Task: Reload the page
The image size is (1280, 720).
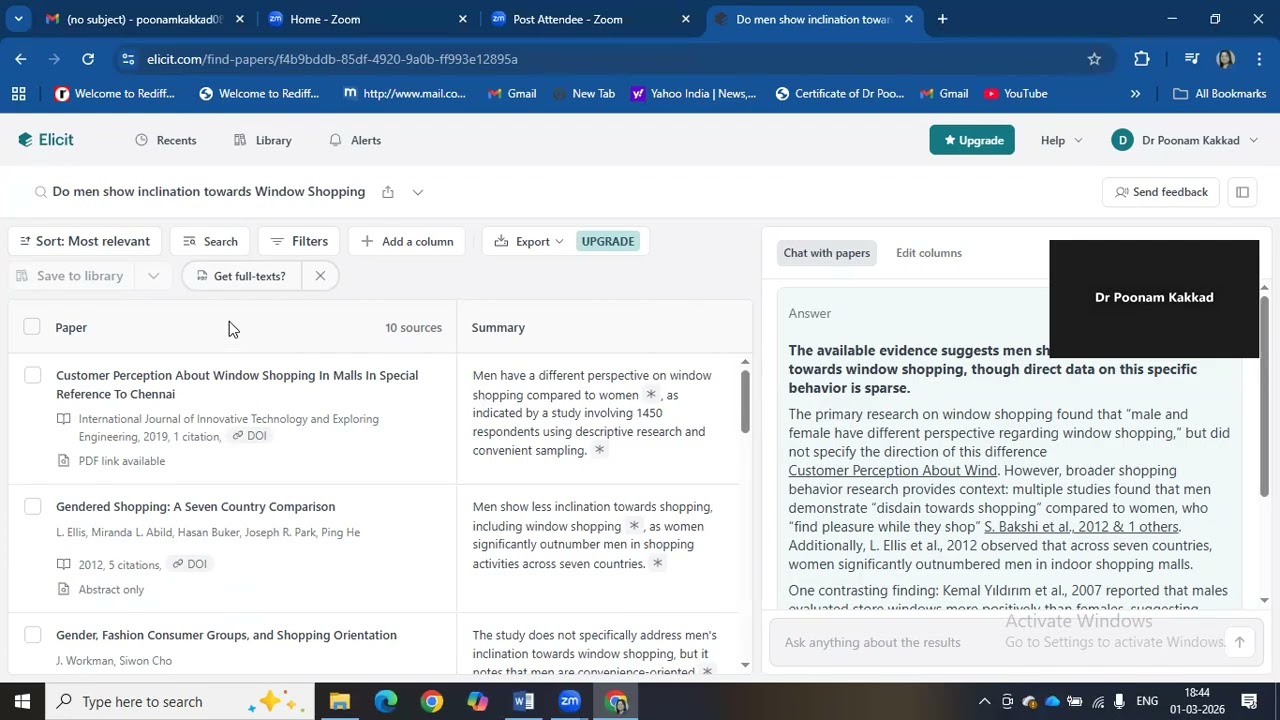Action: (88, 59)
